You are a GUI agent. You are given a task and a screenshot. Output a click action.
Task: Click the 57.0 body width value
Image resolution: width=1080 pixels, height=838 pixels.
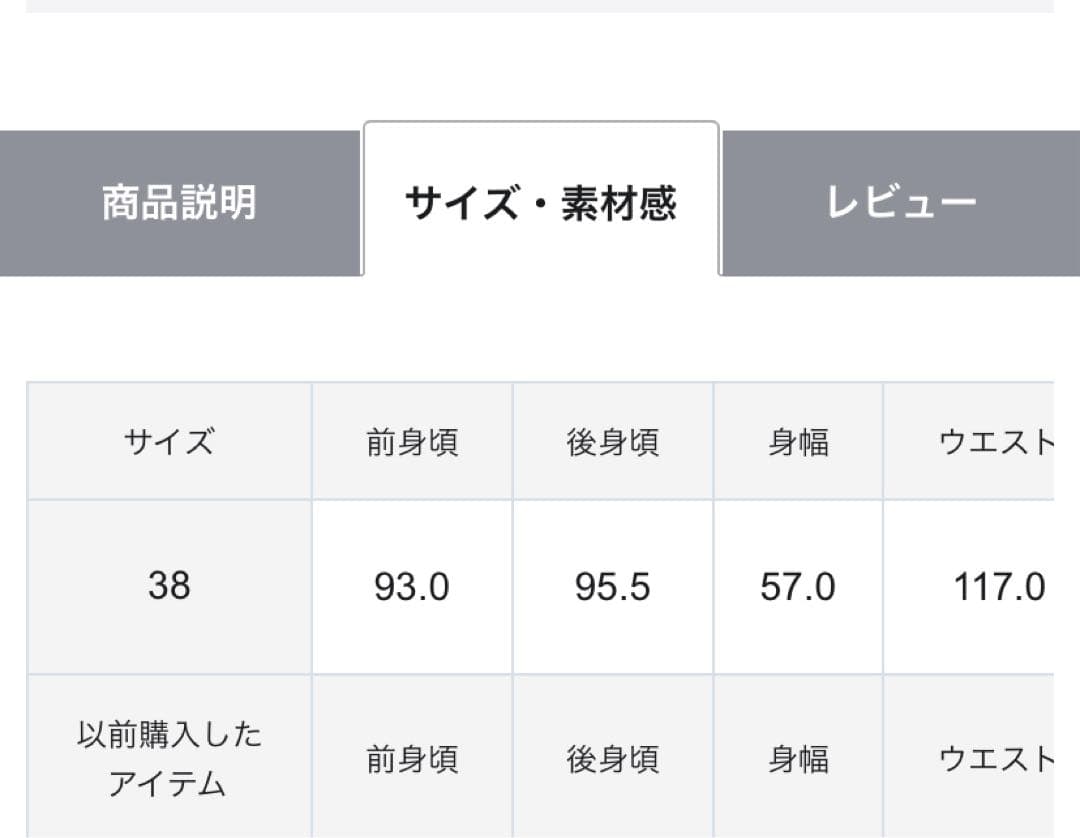[x=798, y=587]
